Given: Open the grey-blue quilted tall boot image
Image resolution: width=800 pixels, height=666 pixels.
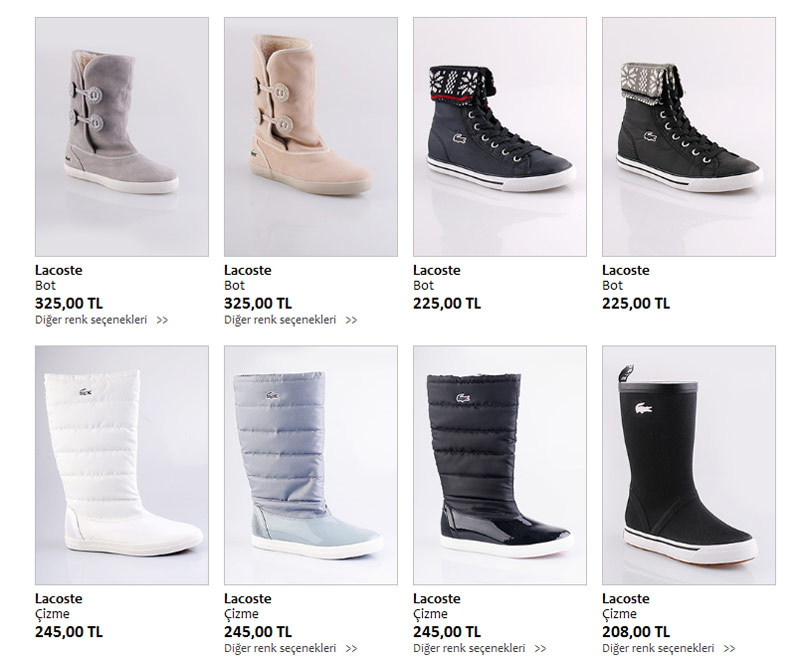Looking at the screenshot, I should pos(311,465).
